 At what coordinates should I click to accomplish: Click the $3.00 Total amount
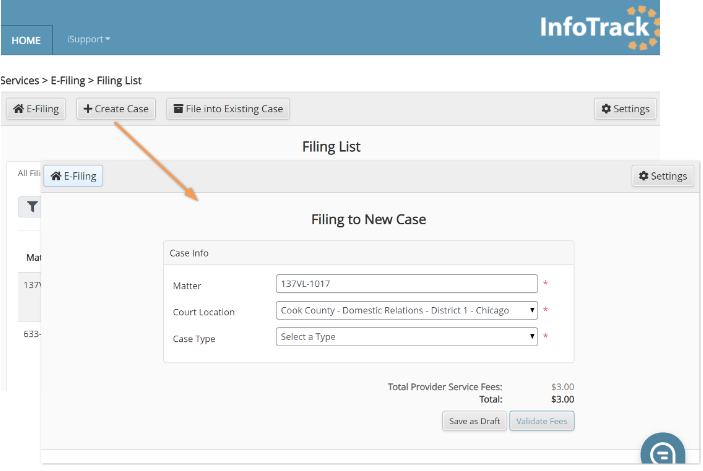[x=563, y=399]
